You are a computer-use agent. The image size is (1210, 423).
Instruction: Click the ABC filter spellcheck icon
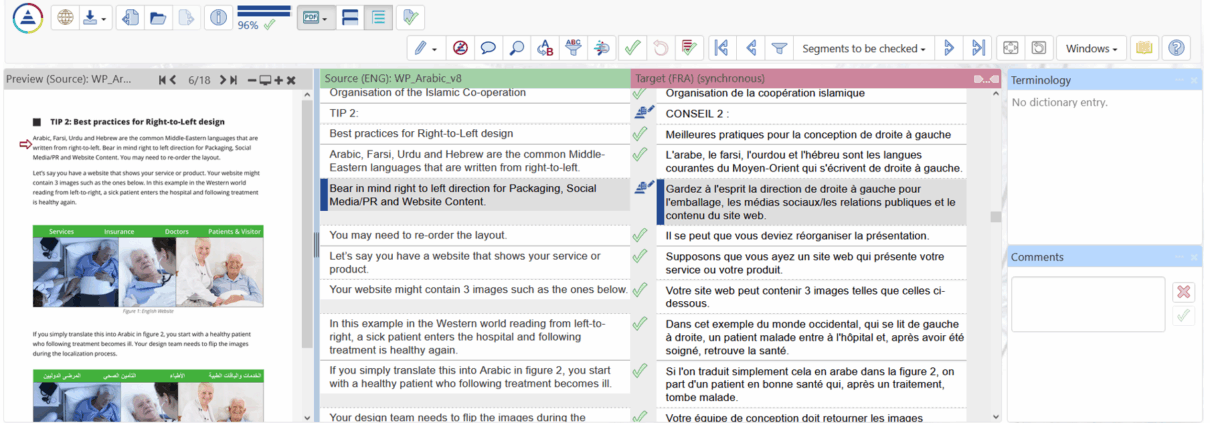coord(574,48)
